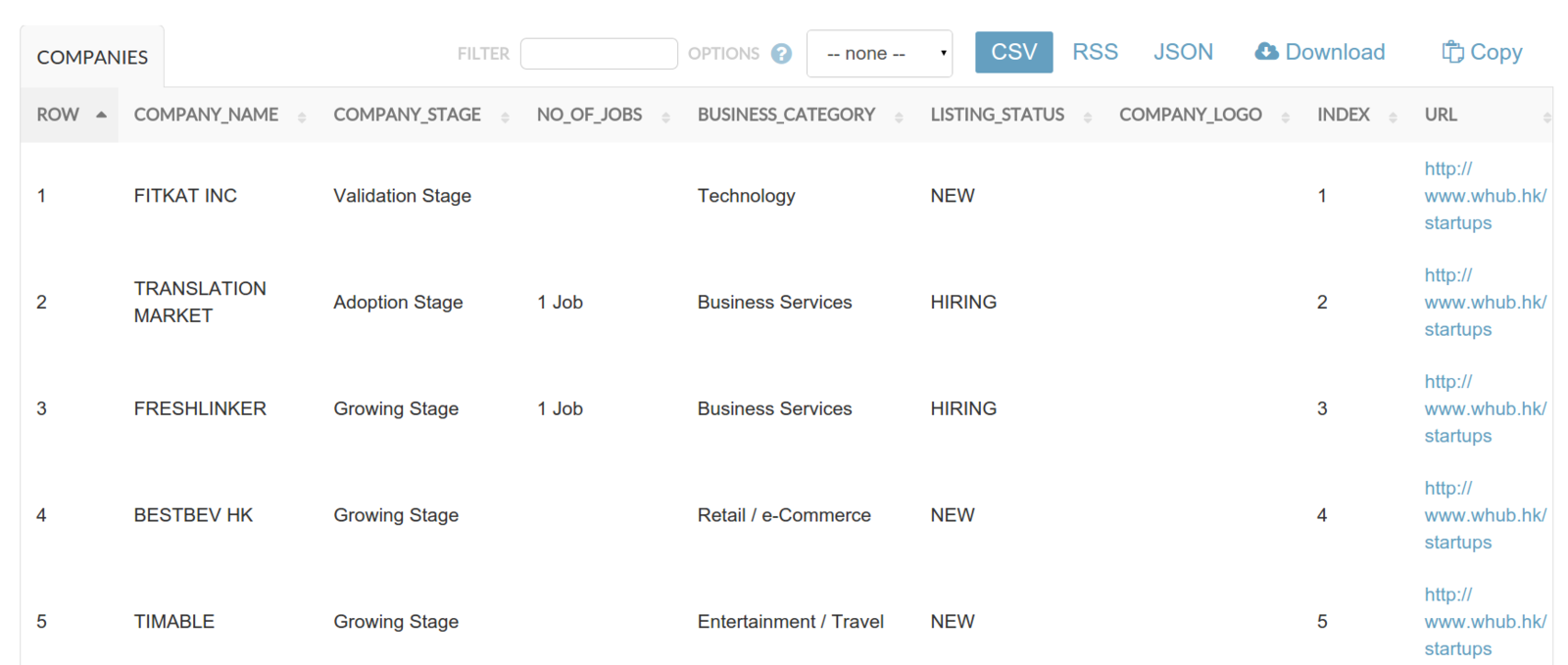The width and height of the screenshot is (1568, 665).
Task: Click the HIRING status for FRESHLINKER
Action: tap(963, 408)
